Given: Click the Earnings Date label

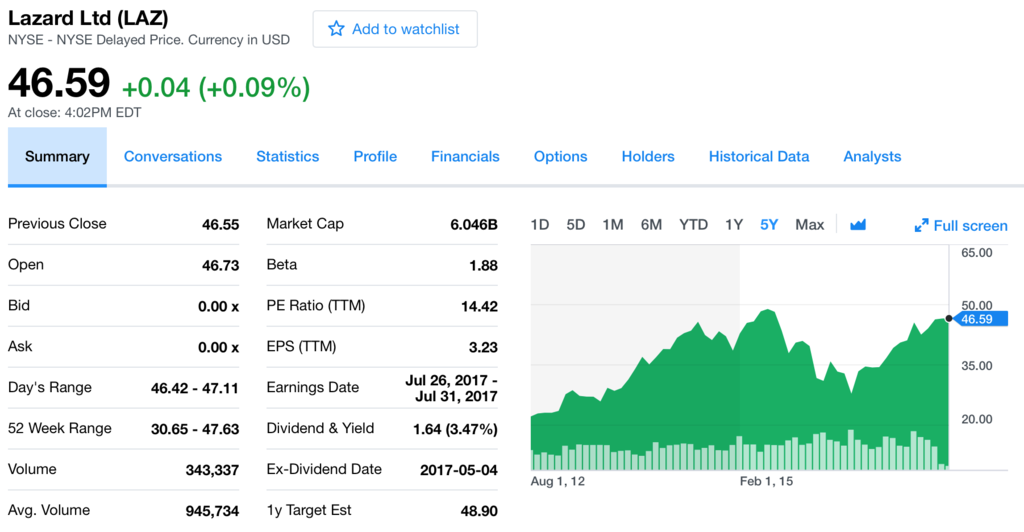Looking at the screenshot, I should [313, 388].
